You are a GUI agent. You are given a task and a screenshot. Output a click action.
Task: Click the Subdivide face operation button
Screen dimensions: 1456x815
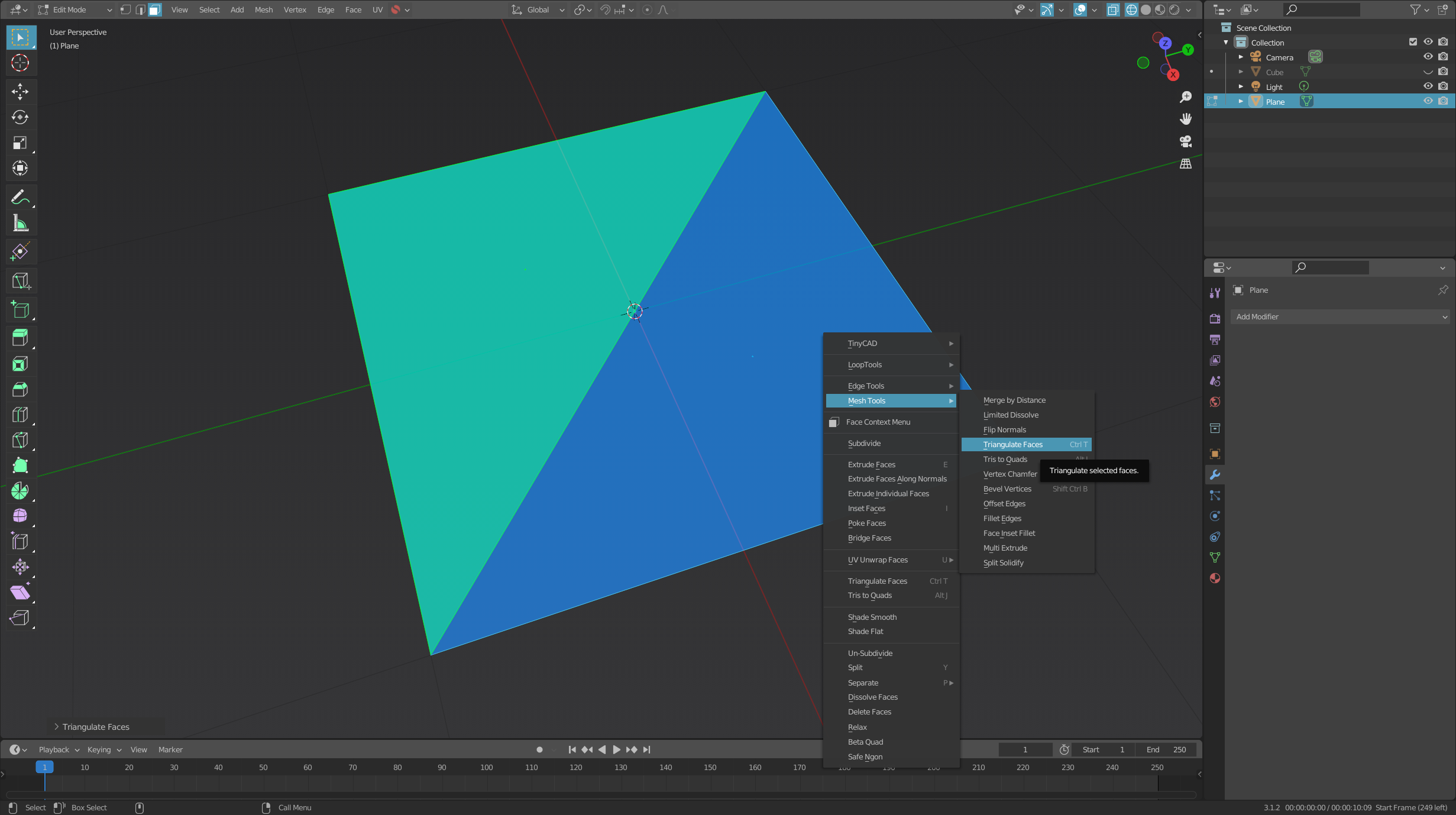click(x=864, y=443)
